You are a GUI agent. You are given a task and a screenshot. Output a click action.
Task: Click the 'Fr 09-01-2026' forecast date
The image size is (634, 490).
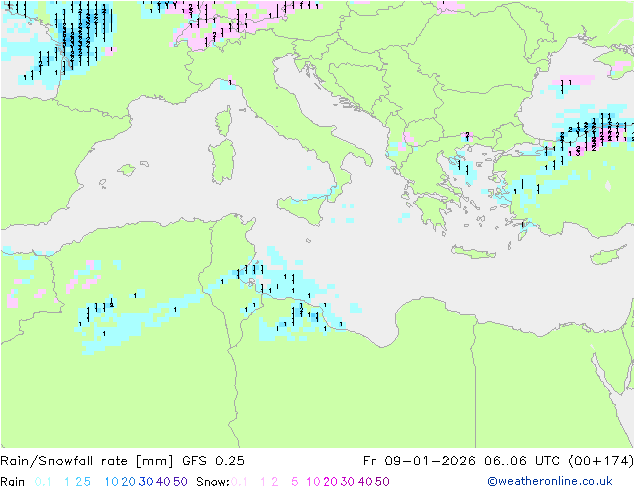[x=419, y=461]
